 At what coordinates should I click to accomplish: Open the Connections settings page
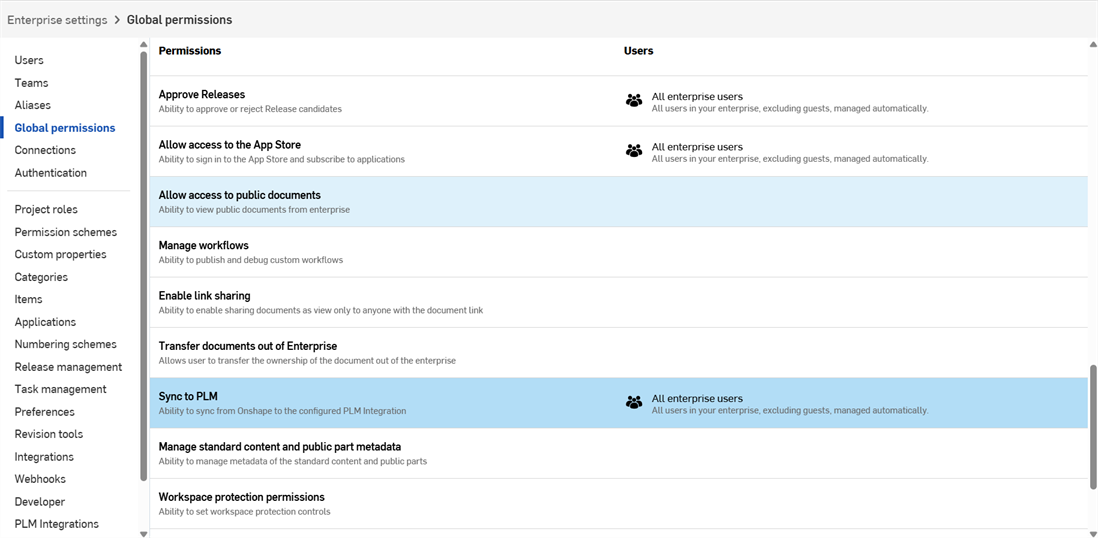click(x=45, y=150)
